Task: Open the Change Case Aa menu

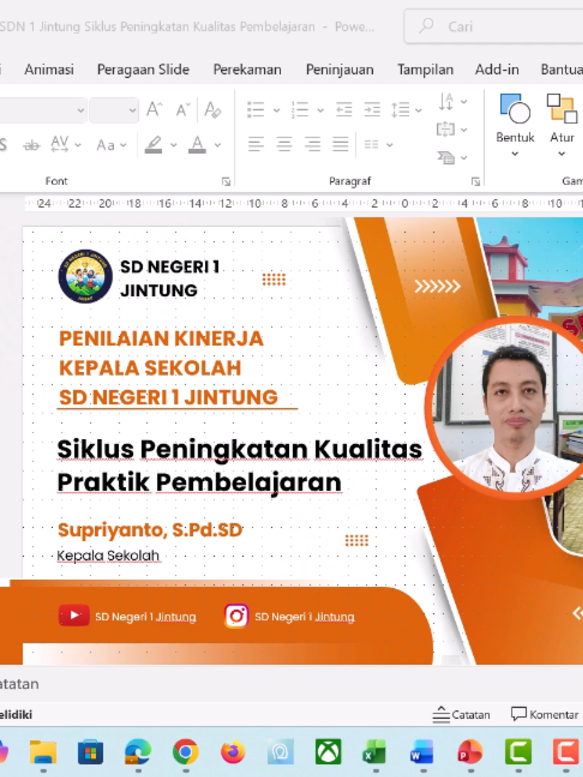Action: pyautogui.click(x=111, y=145)
